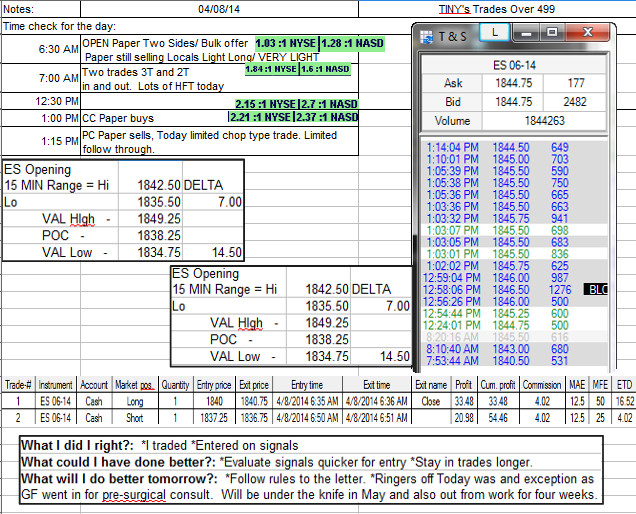
Task: Click the Instrument column header
Action: [56, 385]
